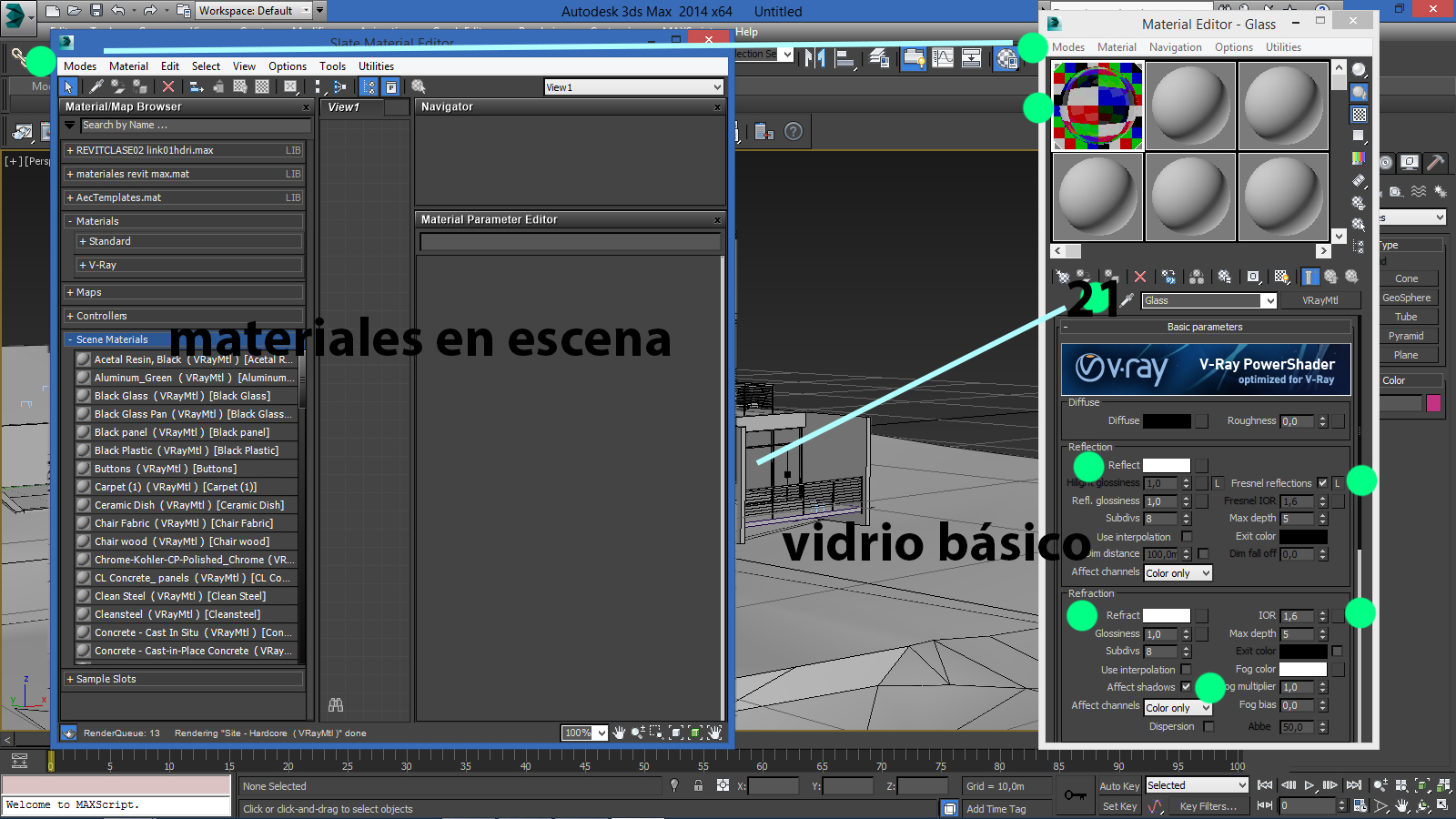Go to the start frame
Screen dimensions: 1456x819
[x=1265, y=785]
